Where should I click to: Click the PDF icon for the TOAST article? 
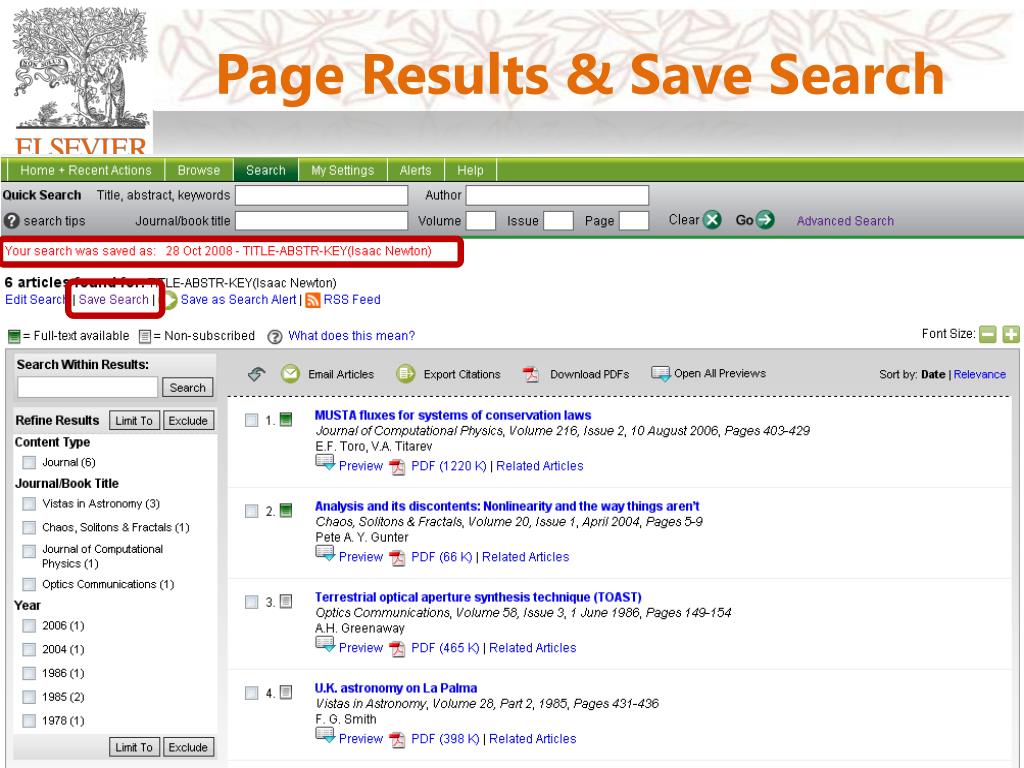click(x=397, y=648)
